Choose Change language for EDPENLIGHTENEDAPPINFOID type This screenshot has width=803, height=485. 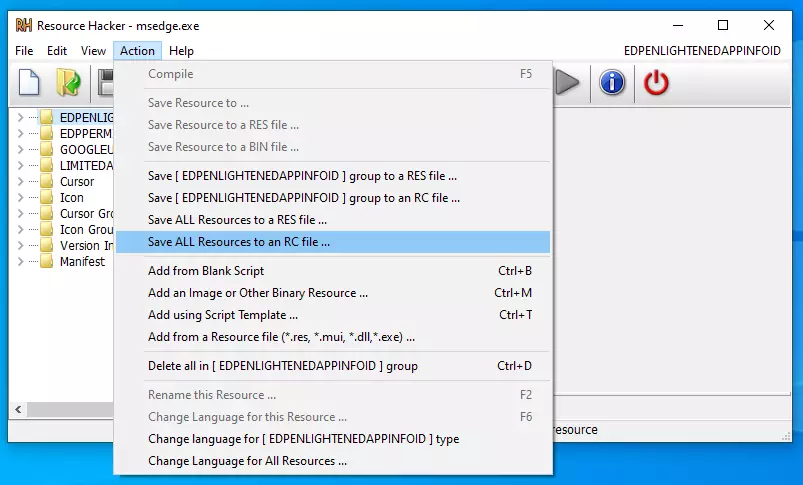pyautogui.click(x=333, y=439)
